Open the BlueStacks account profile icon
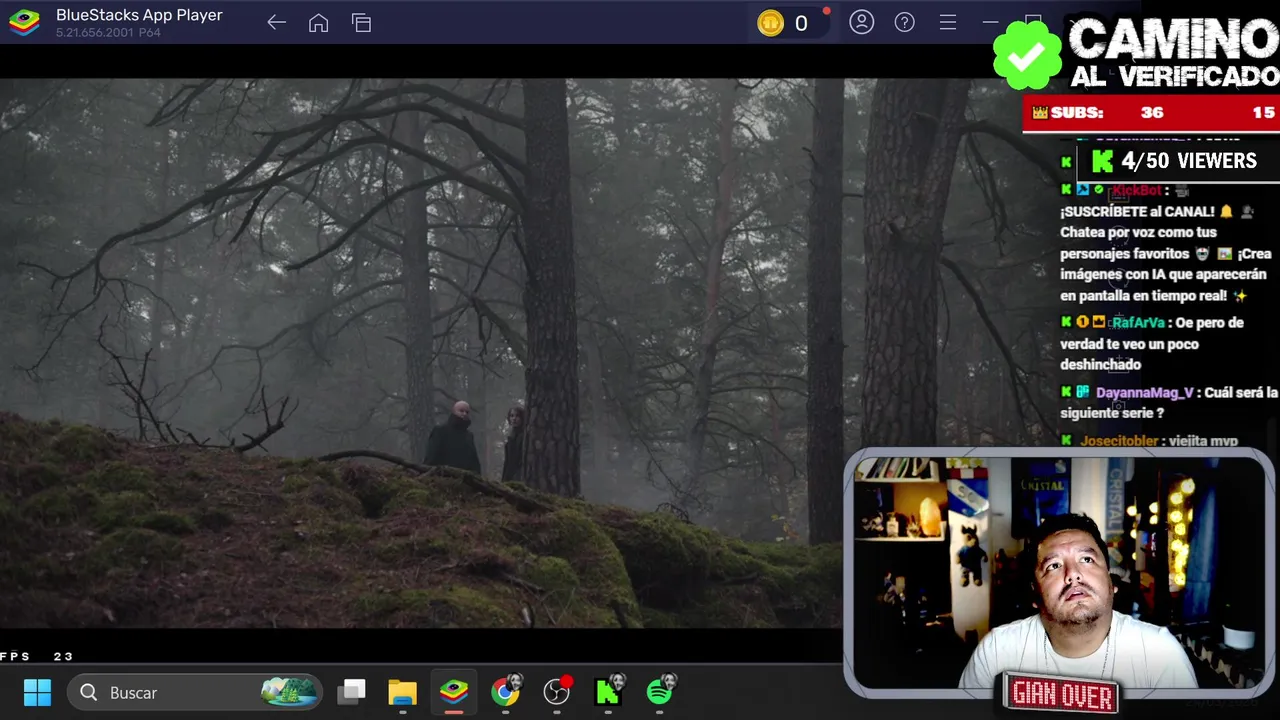The image size is (1280, 720). click(861, 22)
